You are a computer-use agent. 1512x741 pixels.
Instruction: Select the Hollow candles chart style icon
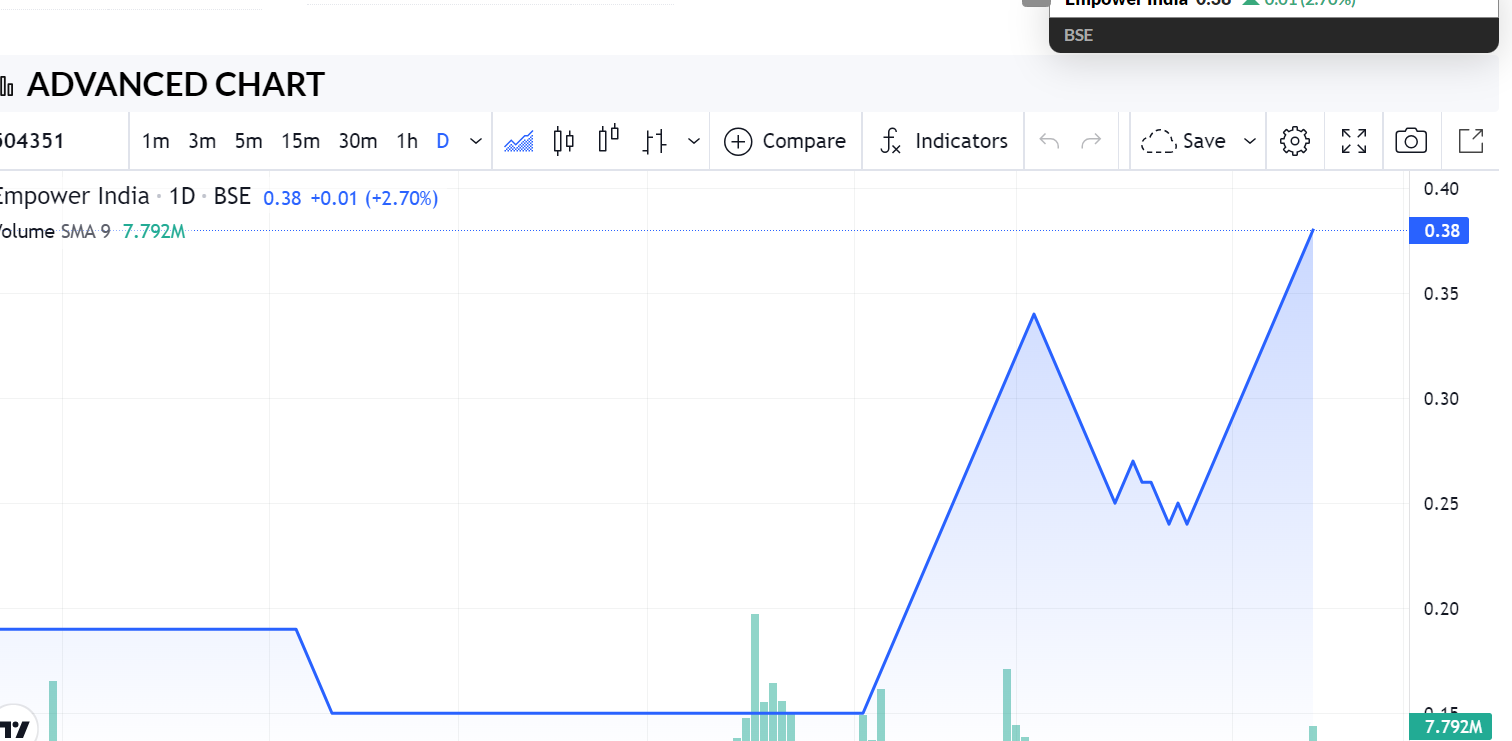(x=609, y=141)
